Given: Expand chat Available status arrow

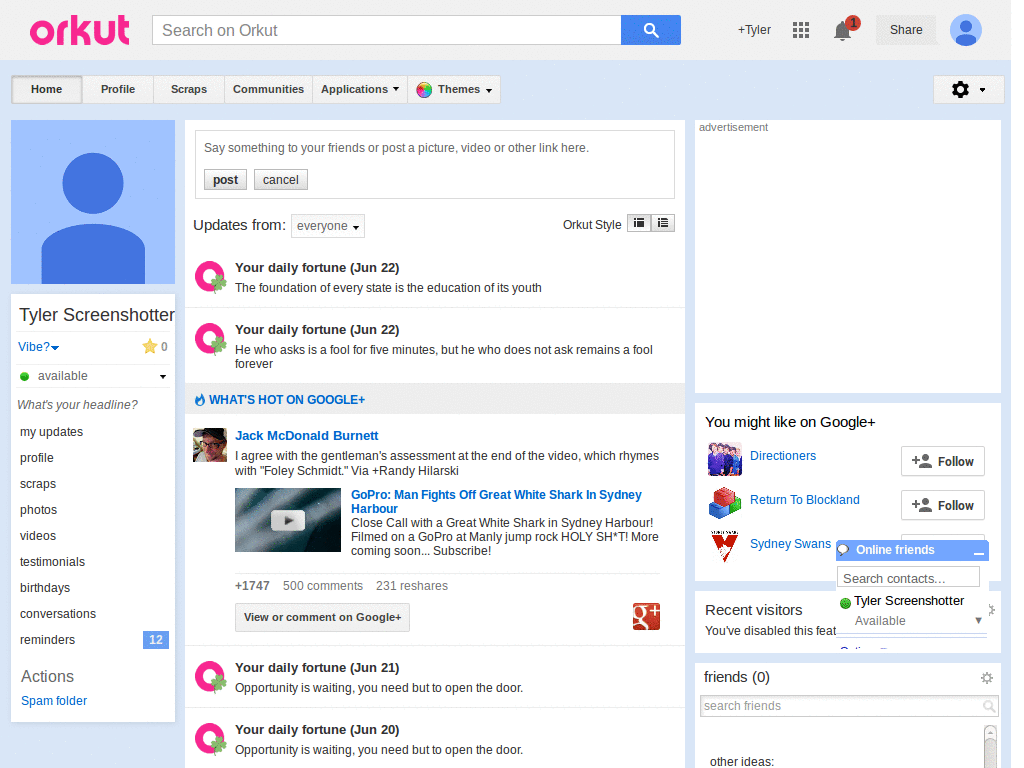Looking at the screenshot, I should tap(978, 620).
